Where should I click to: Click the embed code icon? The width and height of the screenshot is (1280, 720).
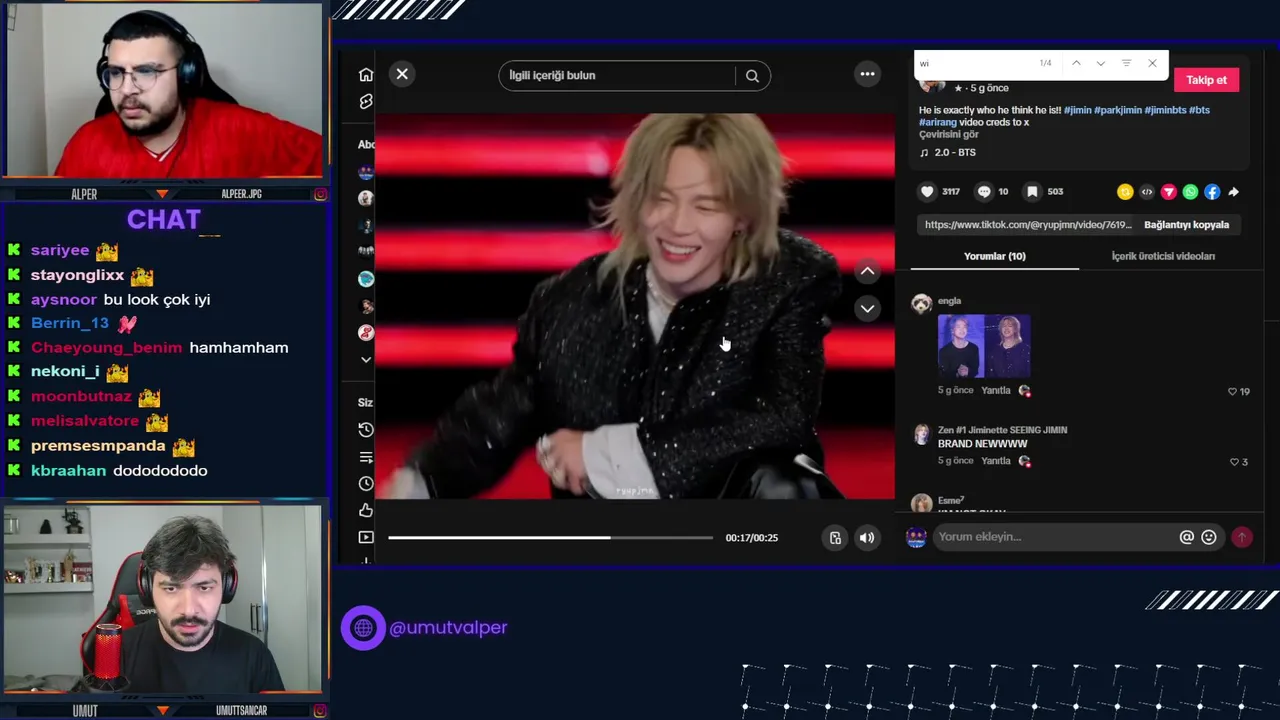click(1147, 192)
